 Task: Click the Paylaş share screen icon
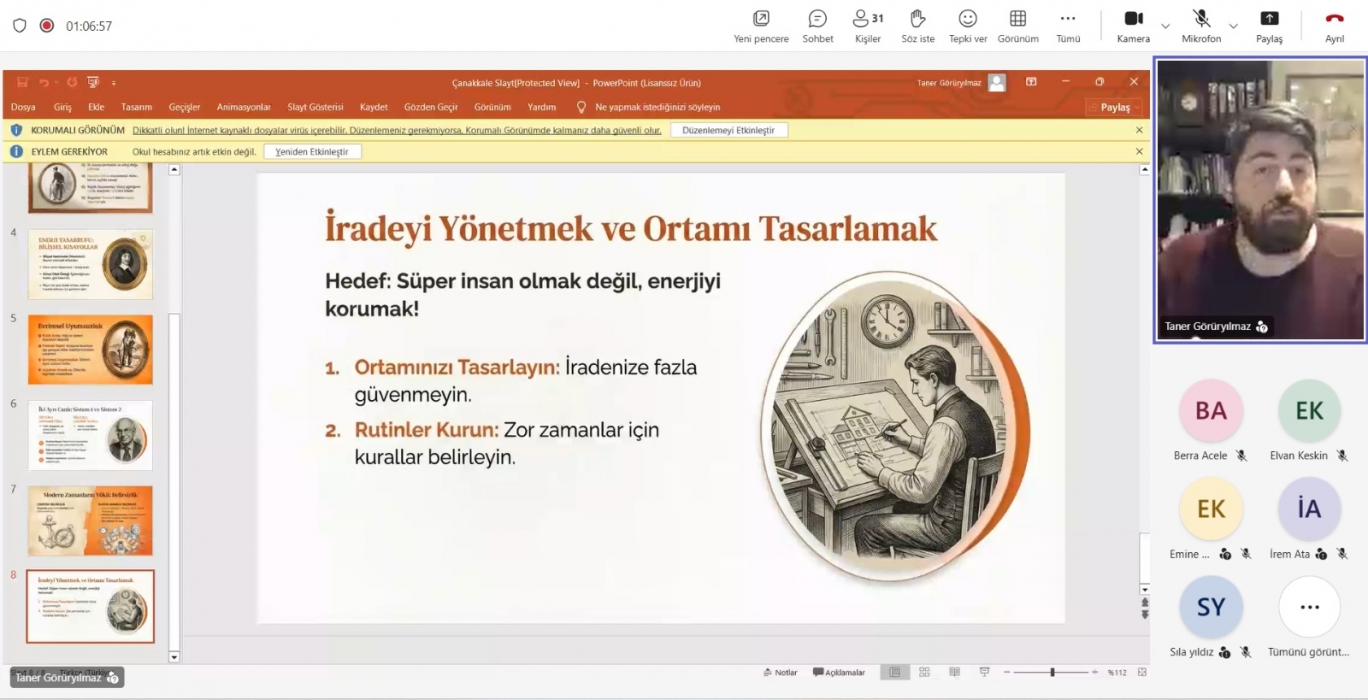(x=1269, y=19)
